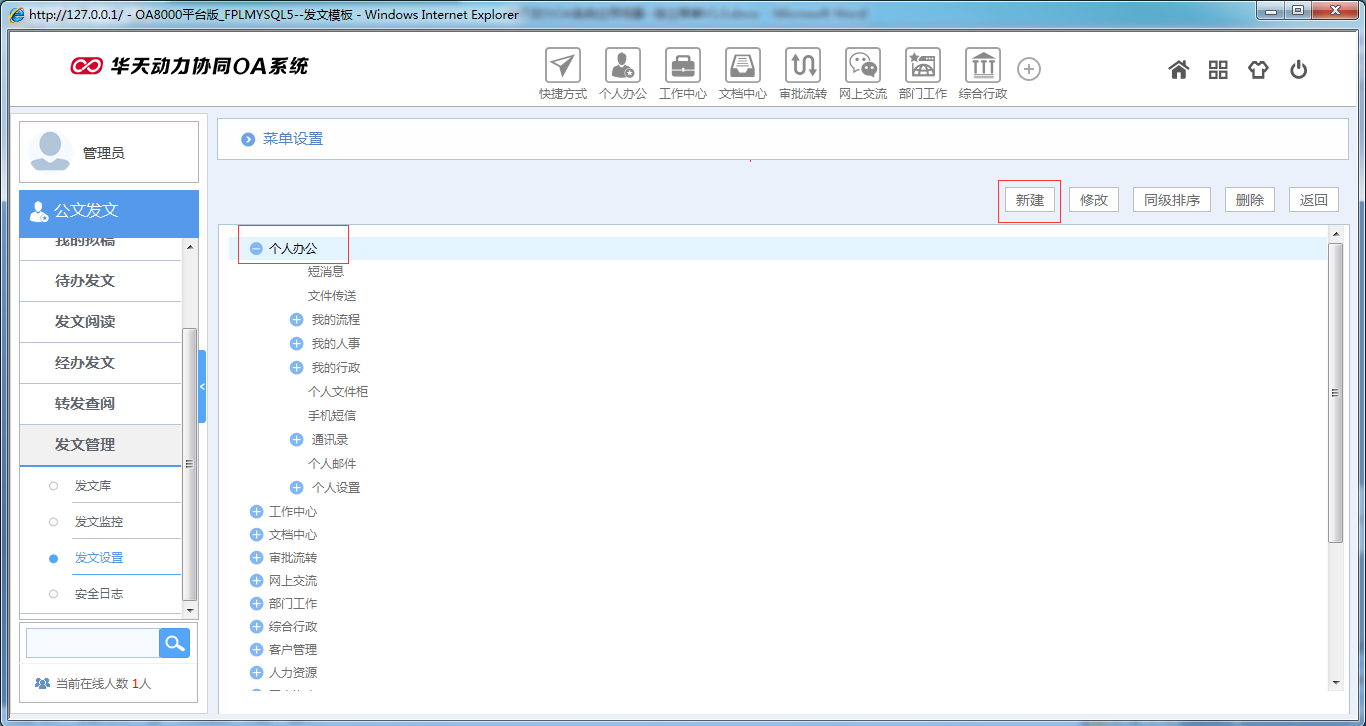Select the 安全日志 radio item
Screen dimensions: 1366x726
(54, 594)
